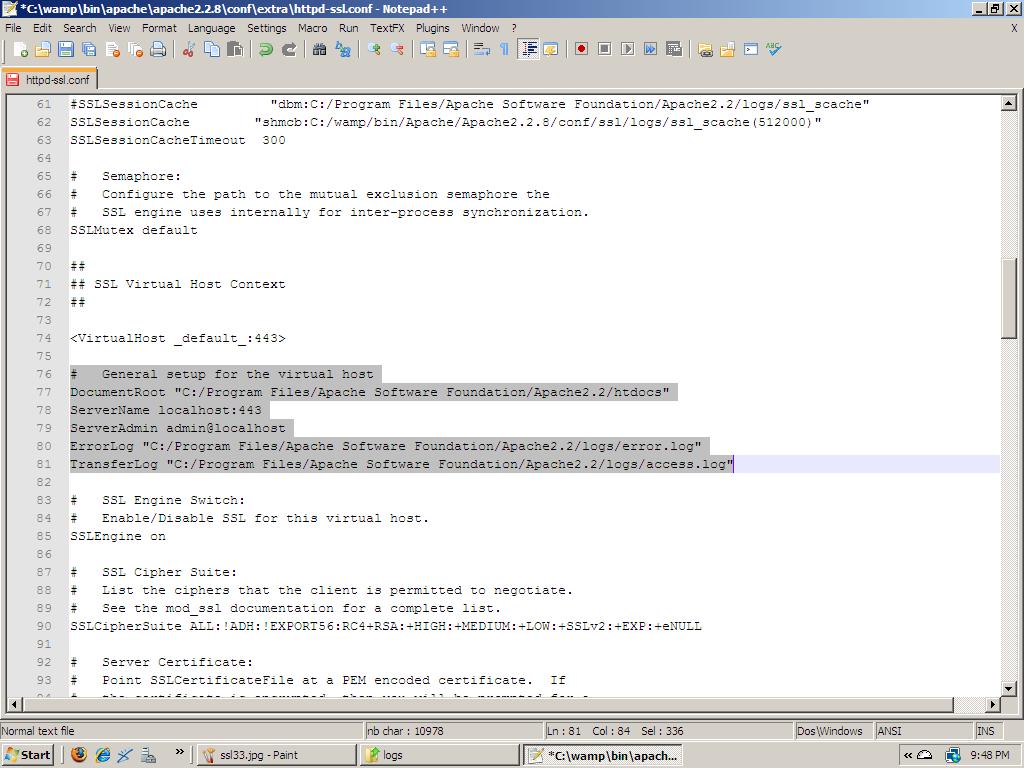Click the Zoom In magnifier icon
Screen dimensions: 1024x768
(374, 49)
